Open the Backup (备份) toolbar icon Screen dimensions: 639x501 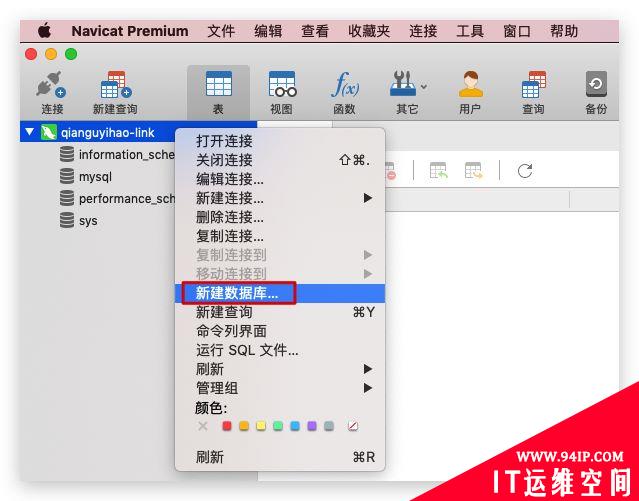pyautogui.click(x=596, y=84)
